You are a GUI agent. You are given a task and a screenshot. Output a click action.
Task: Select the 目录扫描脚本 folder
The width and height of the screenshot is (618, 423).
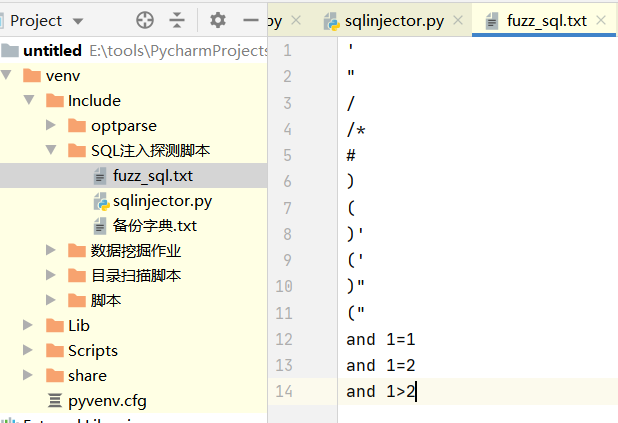[136, 276]
